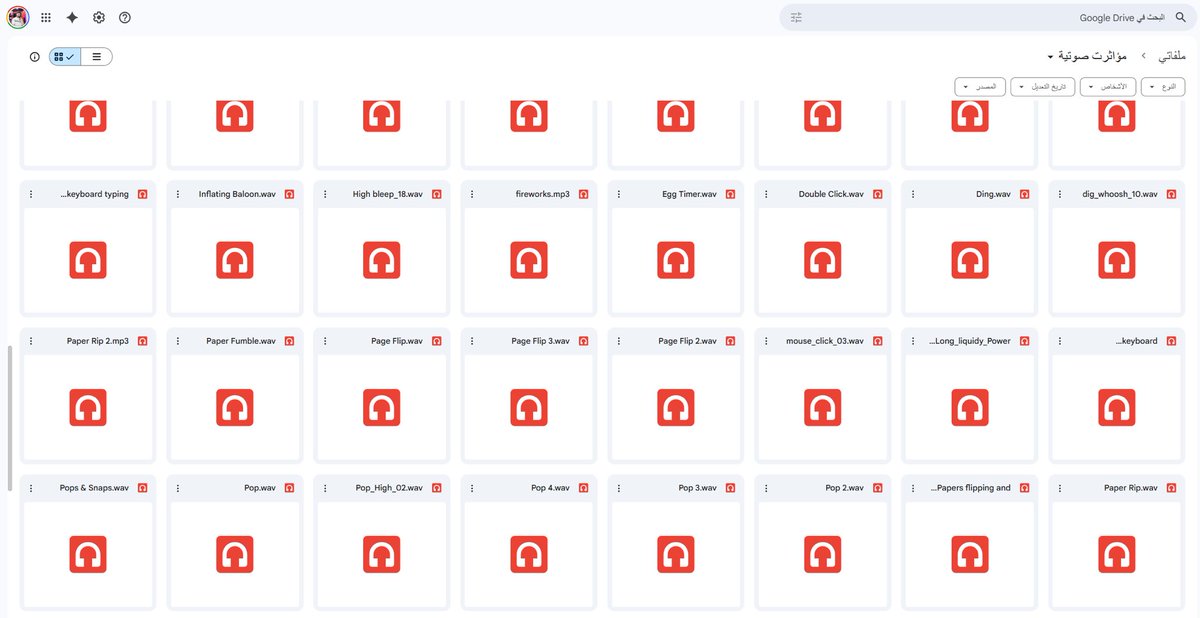
Task: Go to ملفاتي breadcrumb
Action: [1170, 56]
